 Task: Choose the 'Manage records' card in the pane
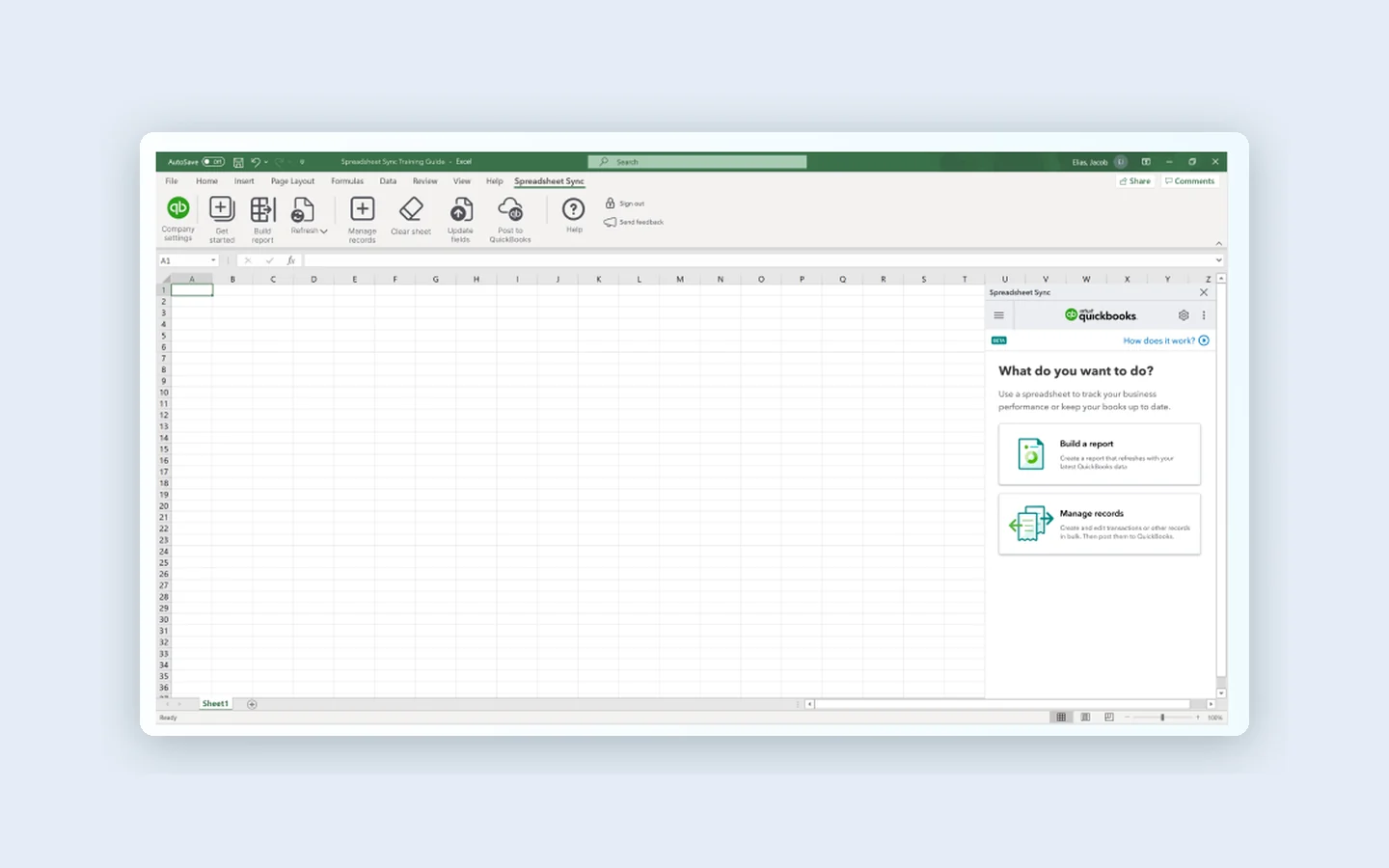tap(1100, 524)
